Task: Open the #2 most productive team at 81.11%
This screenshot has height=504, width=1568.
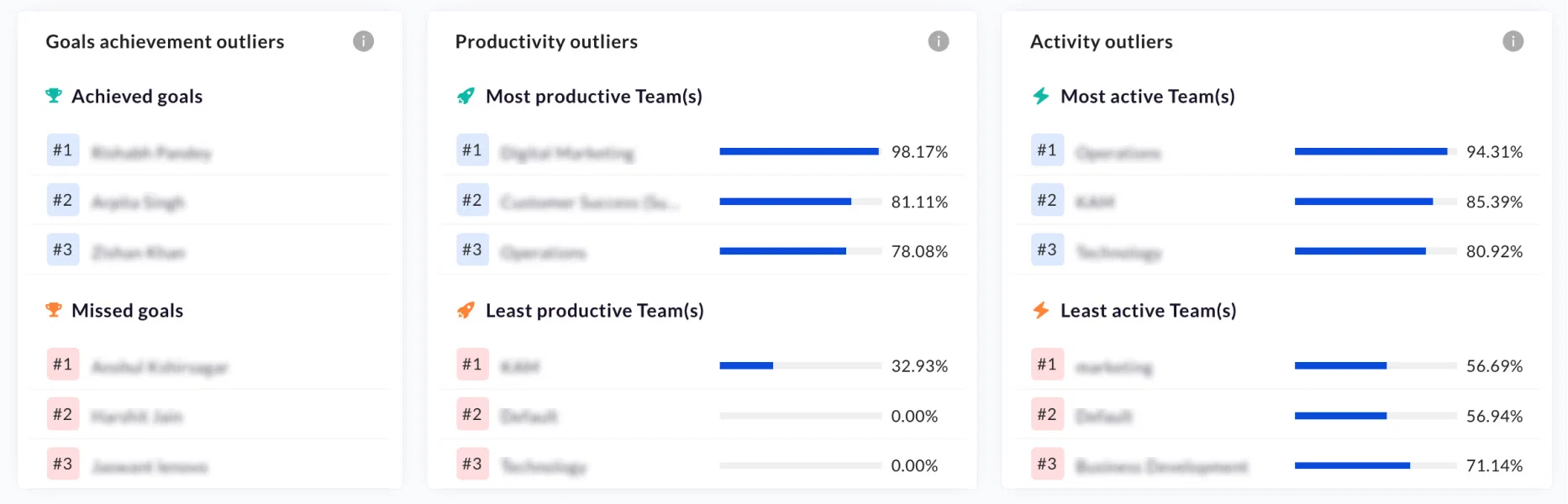Action: (702, 201)
